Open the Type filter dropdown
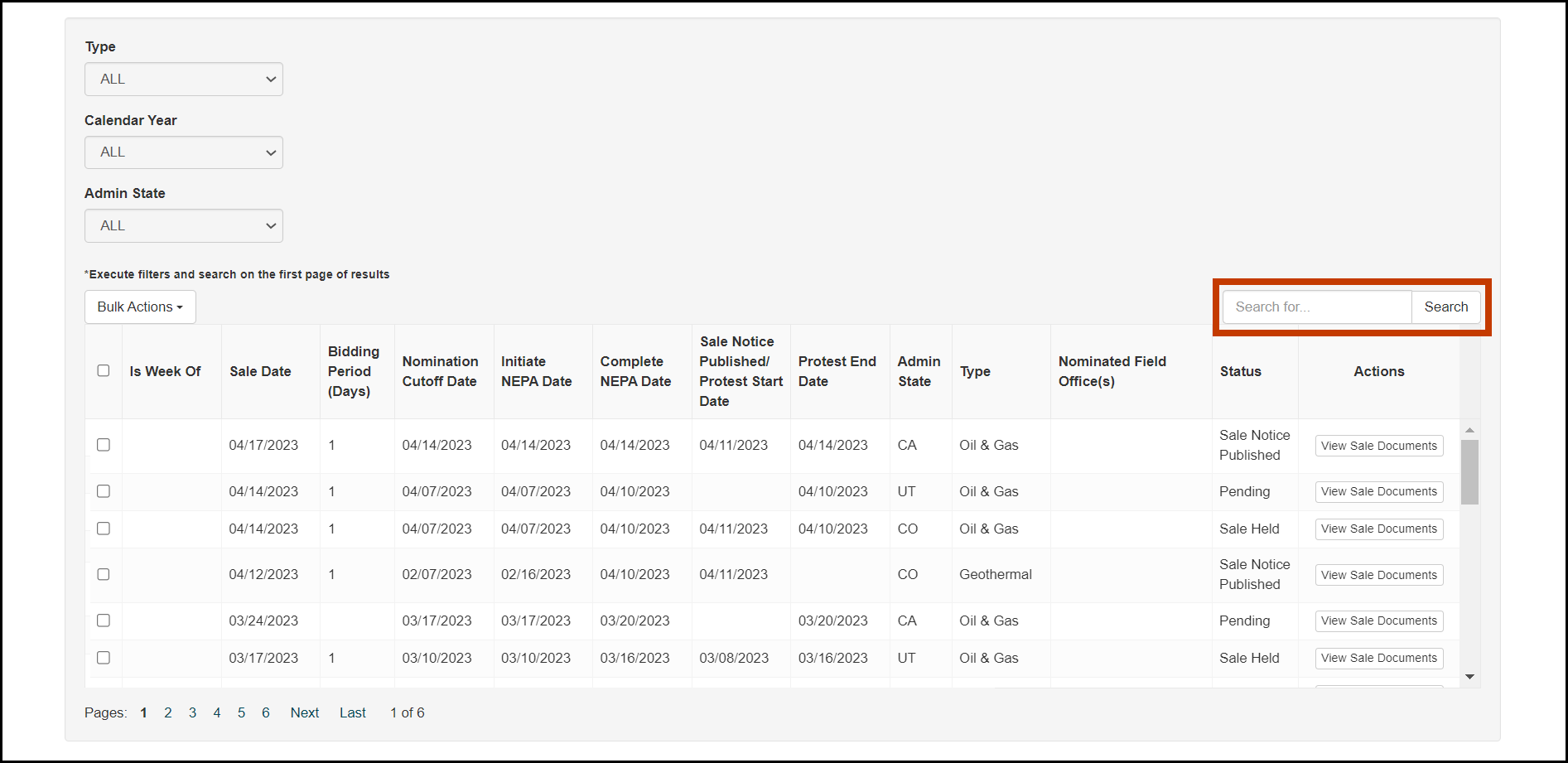 (183, 79)
